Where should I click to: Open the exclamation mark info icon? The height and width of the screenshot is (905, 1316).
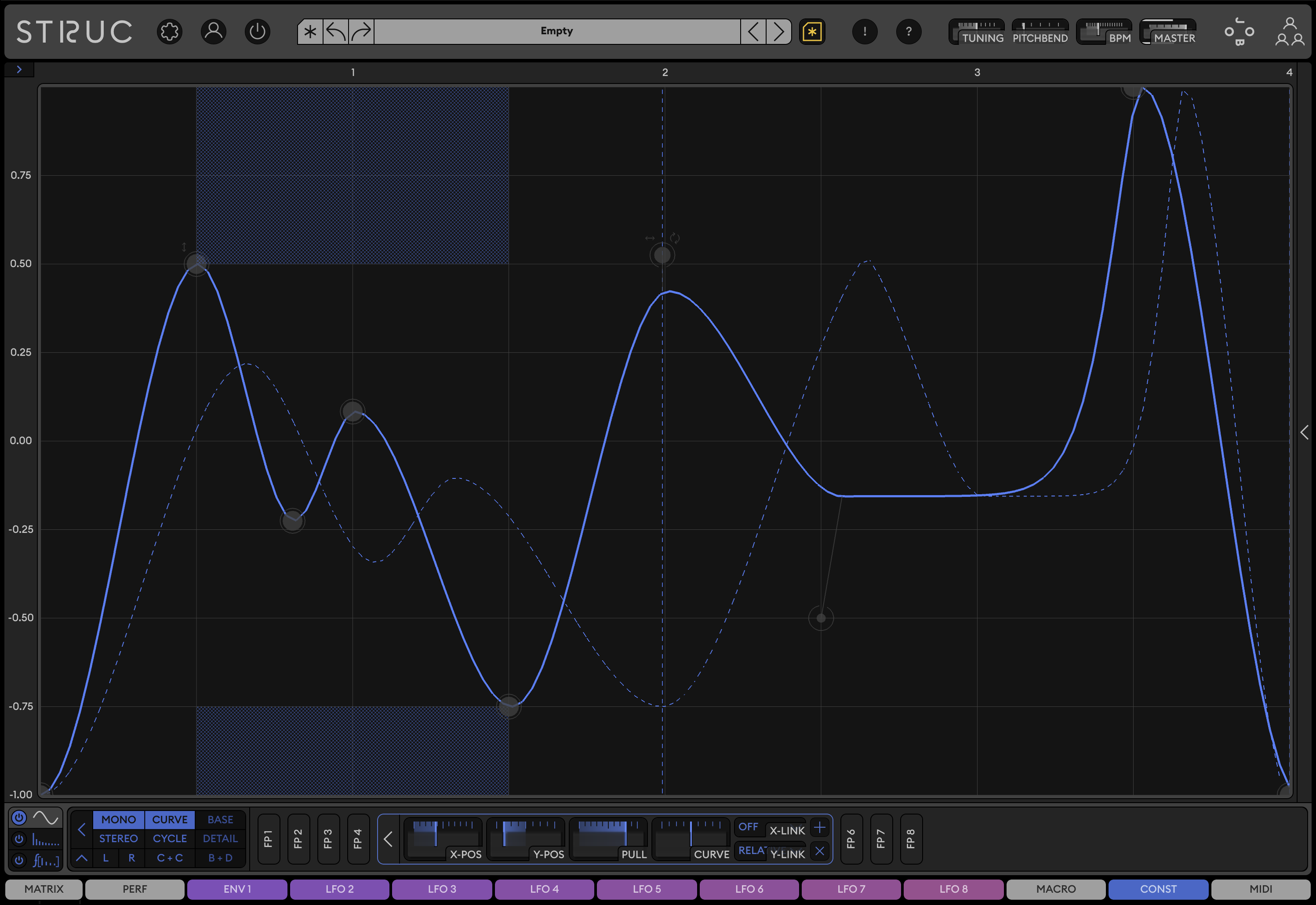865,32
